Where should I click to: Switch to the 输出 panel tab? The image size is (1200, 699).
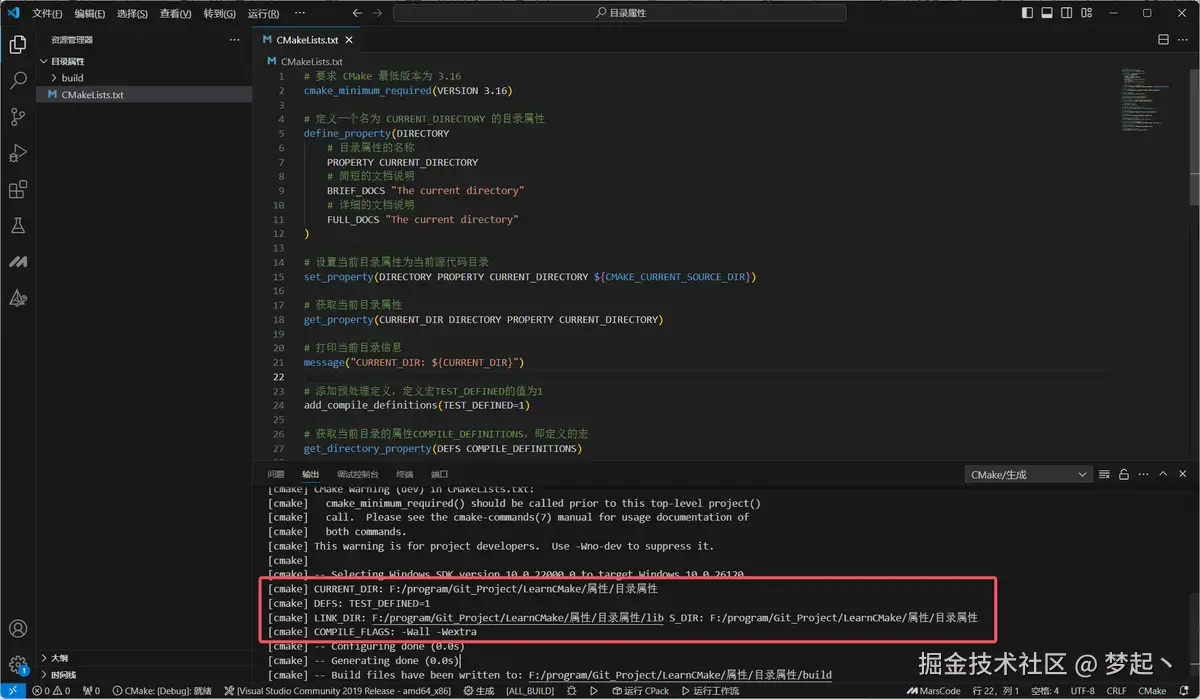pos(311,474)
